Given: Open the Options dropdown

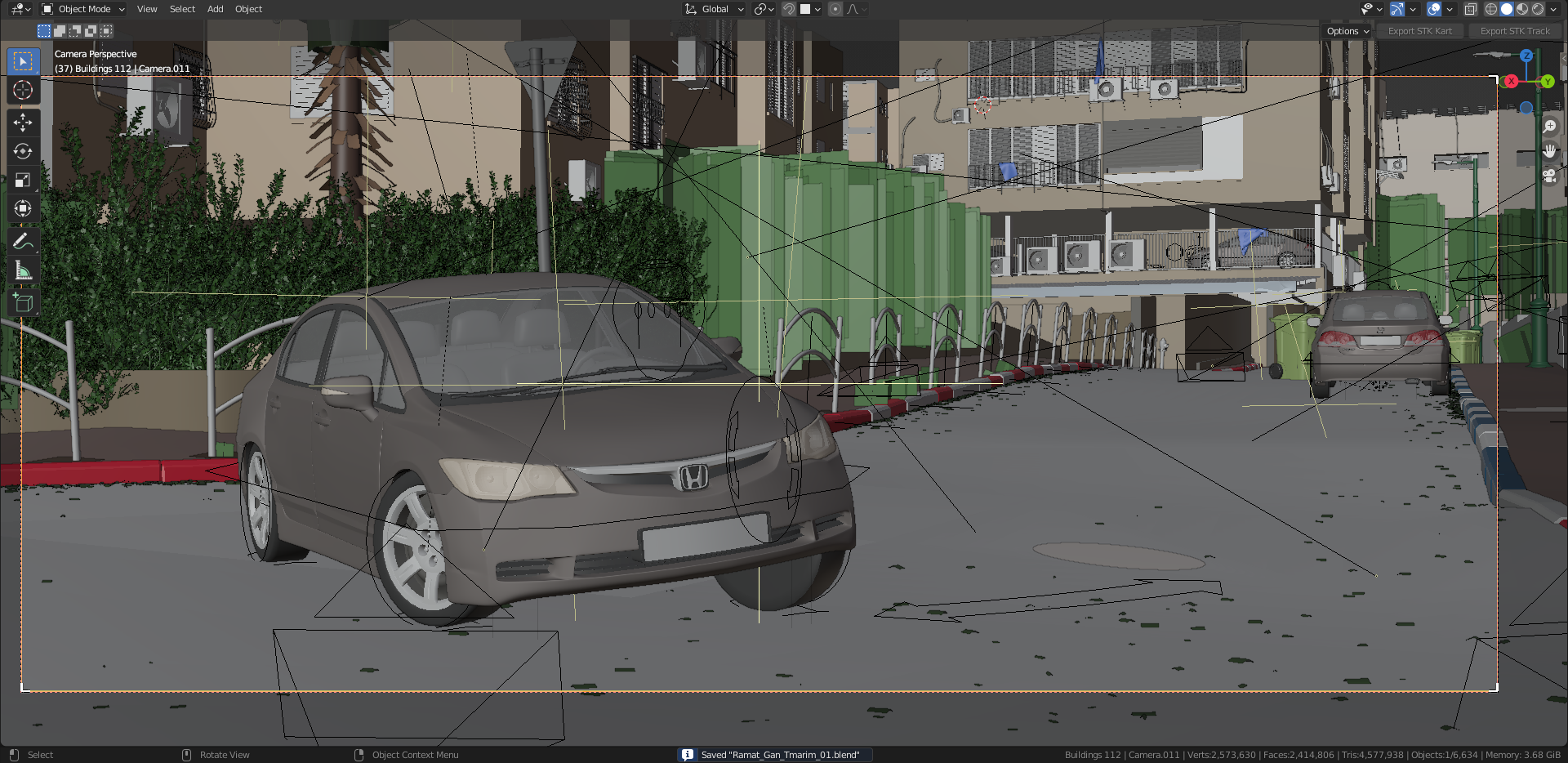Looking at the screenshot, I should pyautogui.click(x=1347, y=31).
